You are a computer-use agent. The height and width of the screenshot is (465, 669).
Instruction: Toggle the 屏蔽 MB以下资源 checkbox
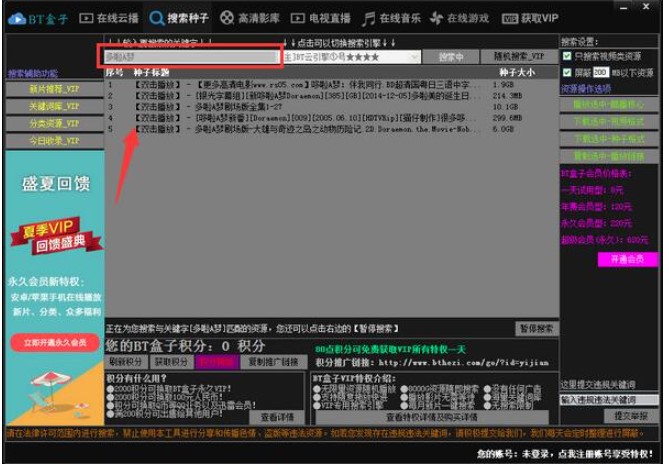567,73
